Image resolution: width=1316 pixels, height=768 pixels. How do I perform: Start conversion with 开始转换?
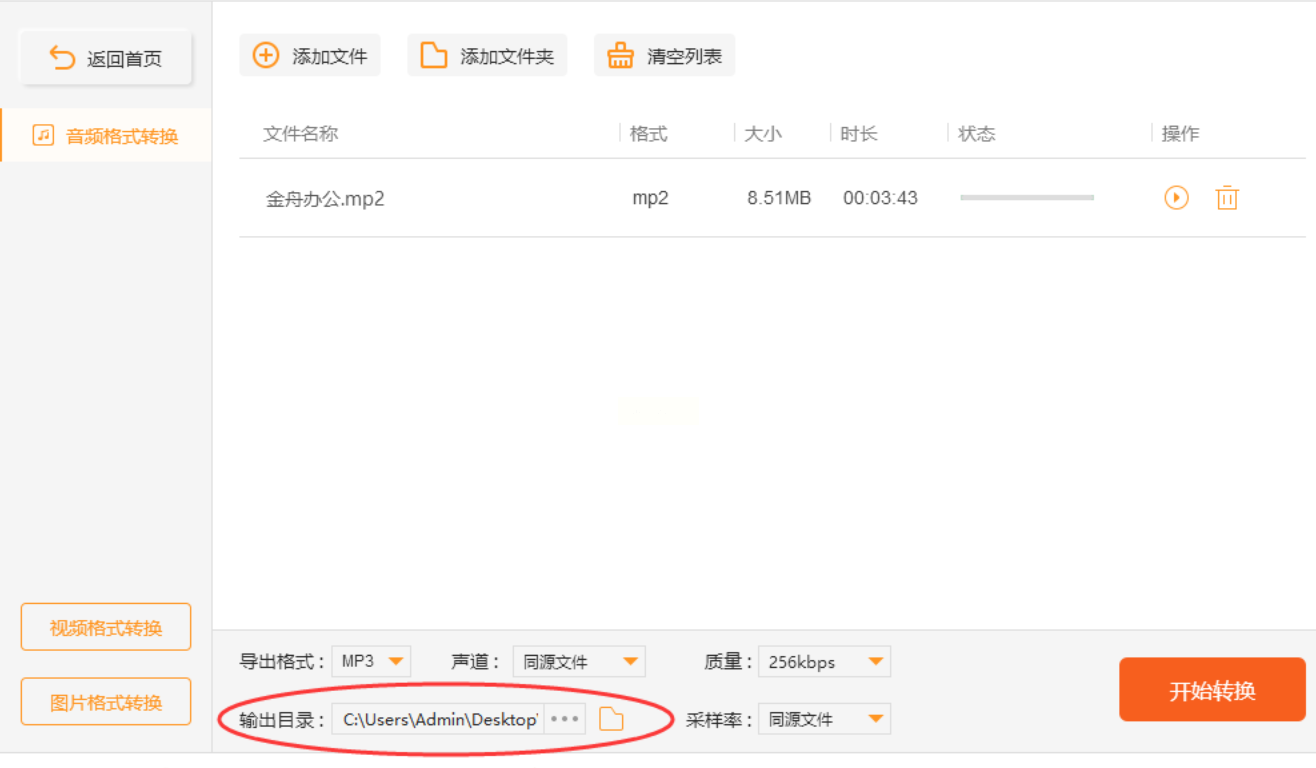(x=1212, y=690)
